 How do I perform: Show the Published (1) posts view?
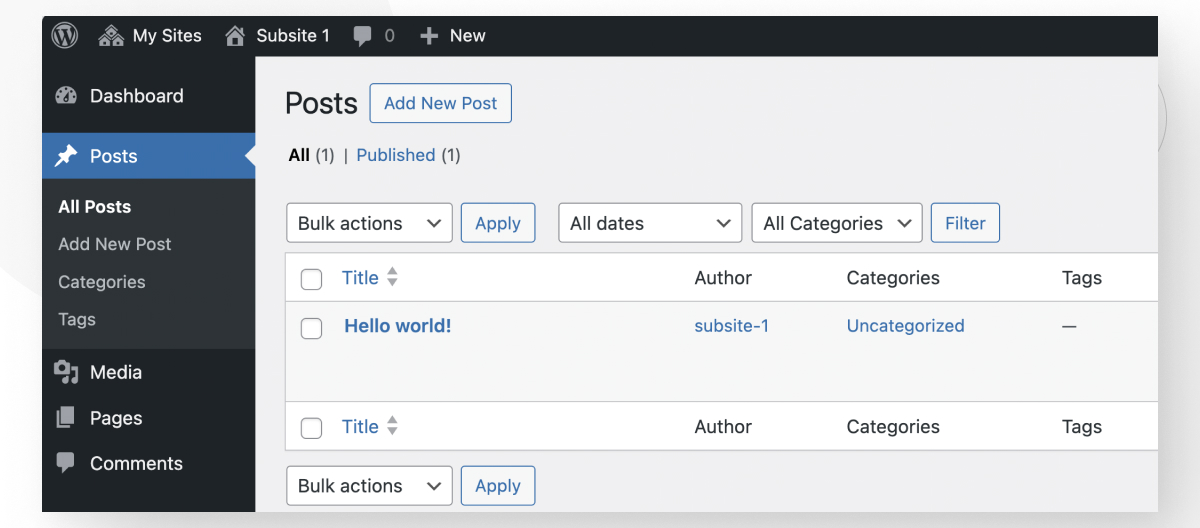[408, 155]
